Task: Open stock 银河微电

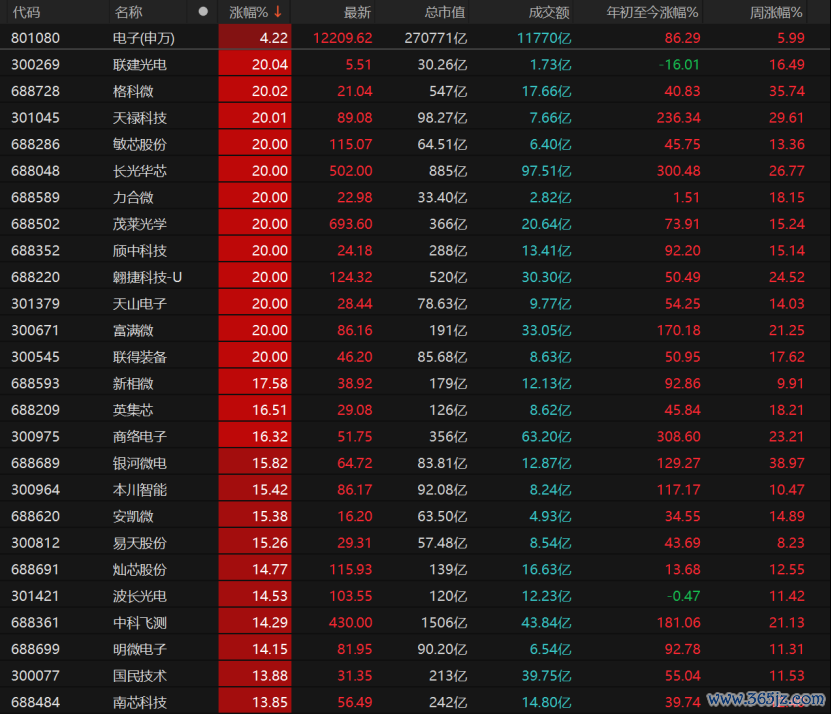Action: pyautogui.click(x=140, y=463)
